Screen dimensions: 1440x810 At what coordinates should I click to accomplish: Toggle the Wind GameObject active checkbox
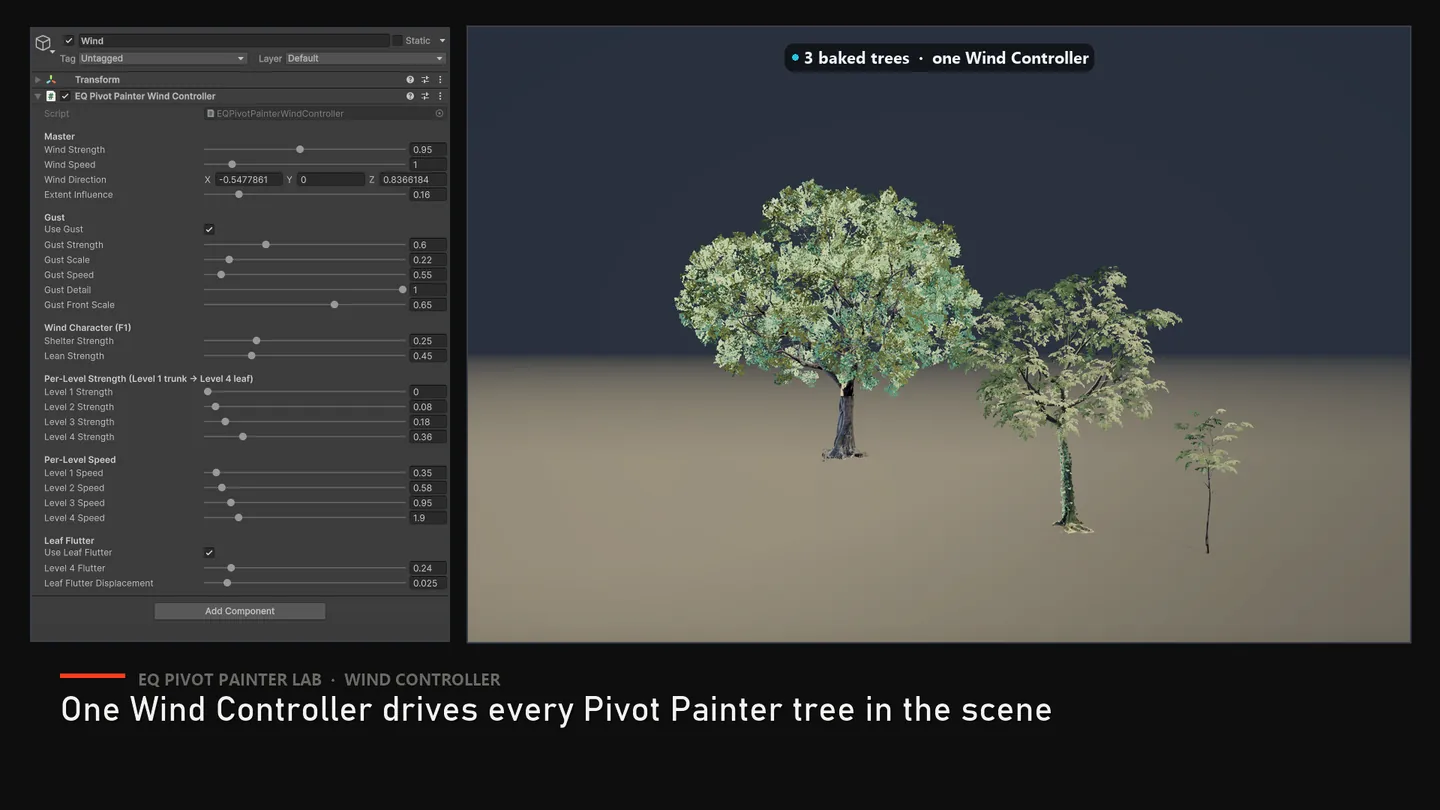(x=69, y=41)
